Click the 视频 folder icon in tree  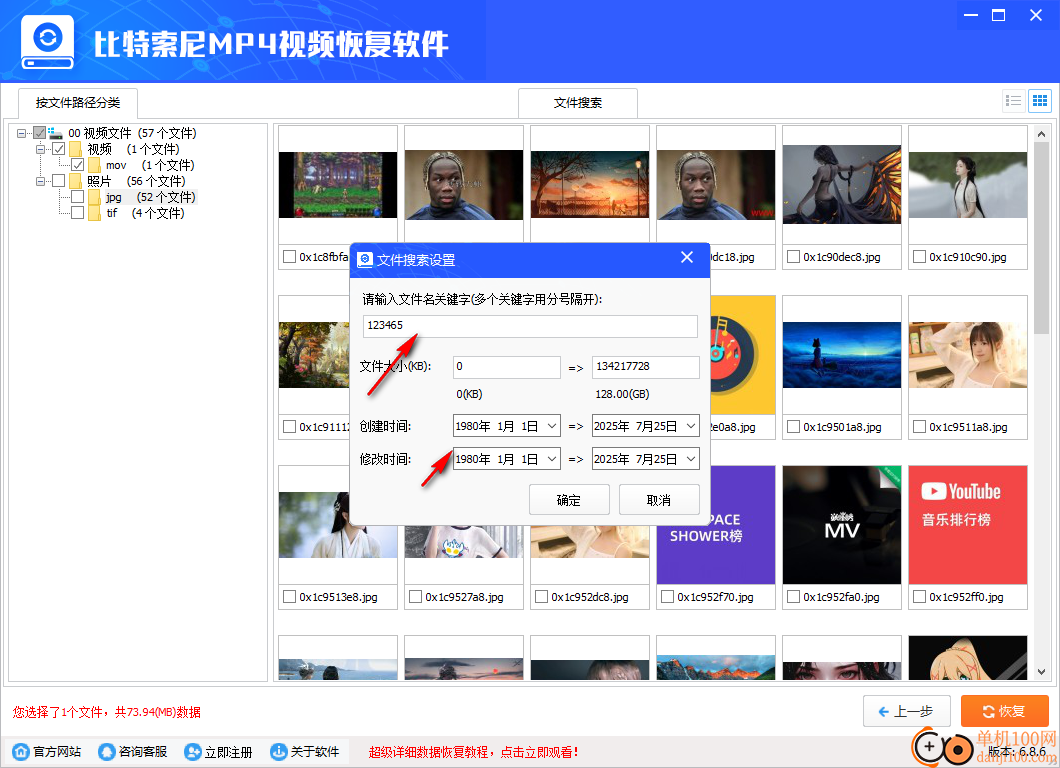[76, 149]
